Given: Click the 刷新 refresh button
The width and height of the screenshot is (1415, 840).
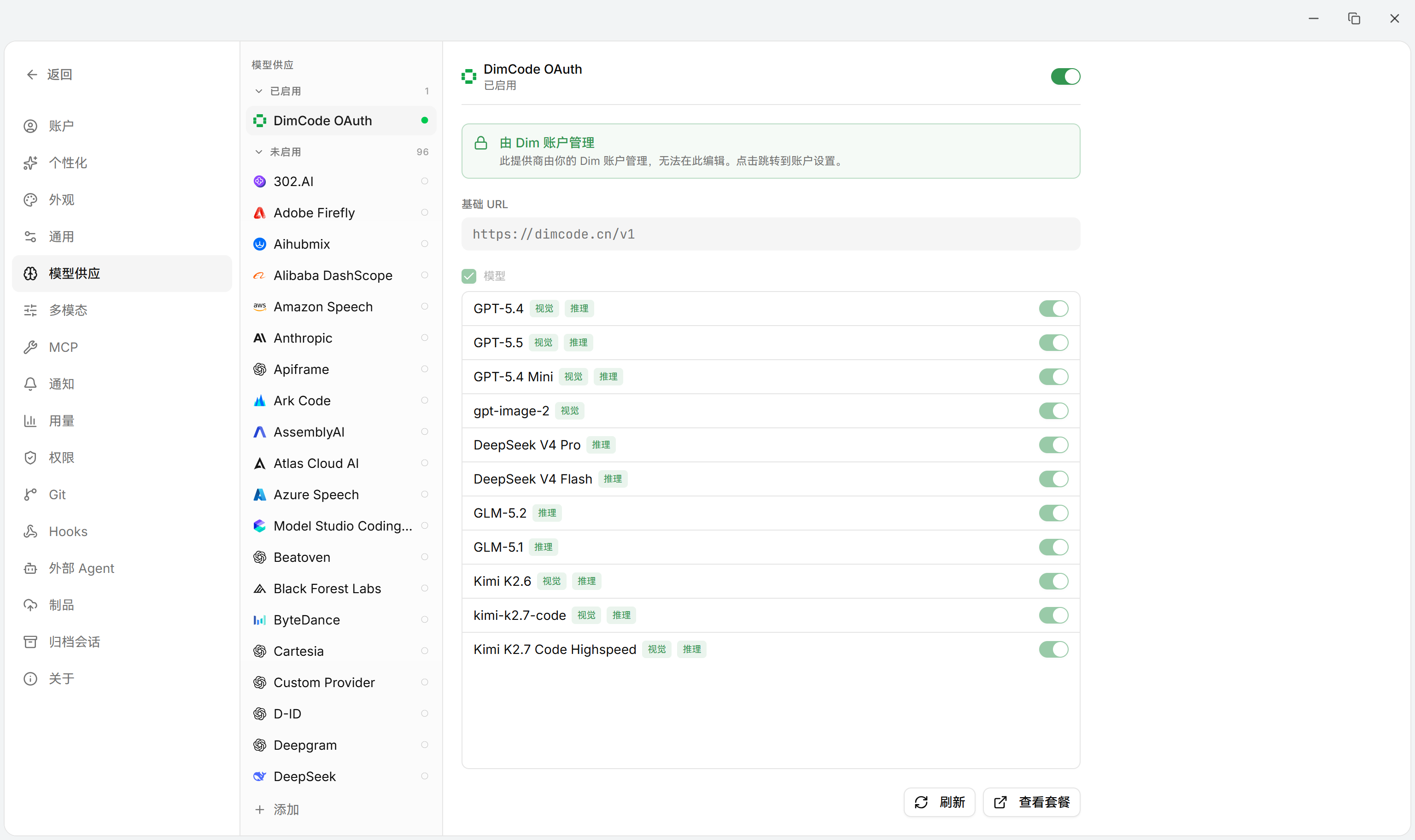Looking at the screenshot, I should pyautogui.click(x=939, y=802).
